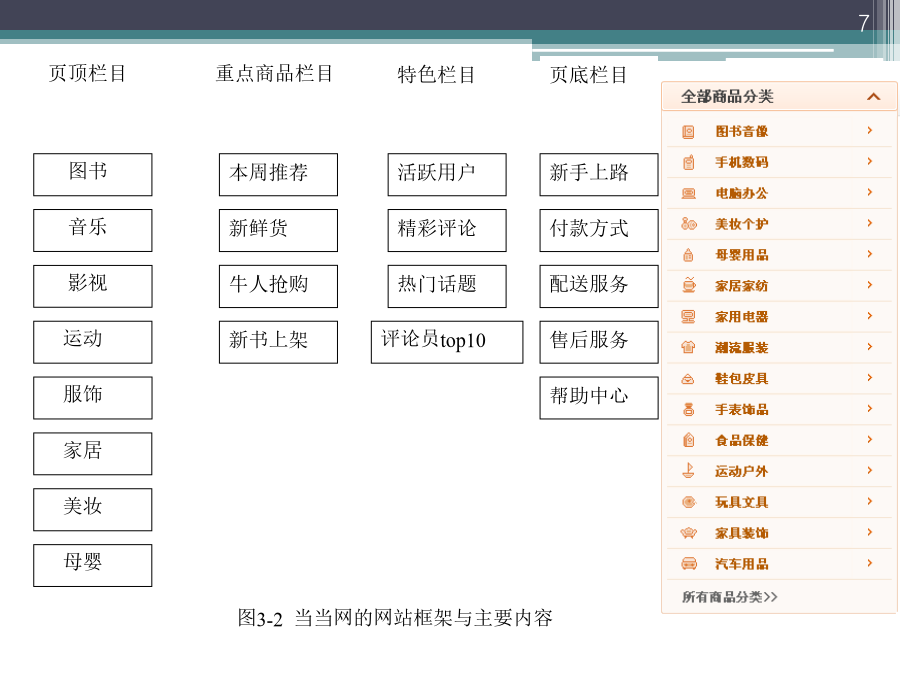Click the 付款方式 box
900x675 pixels.
[599, 230]
